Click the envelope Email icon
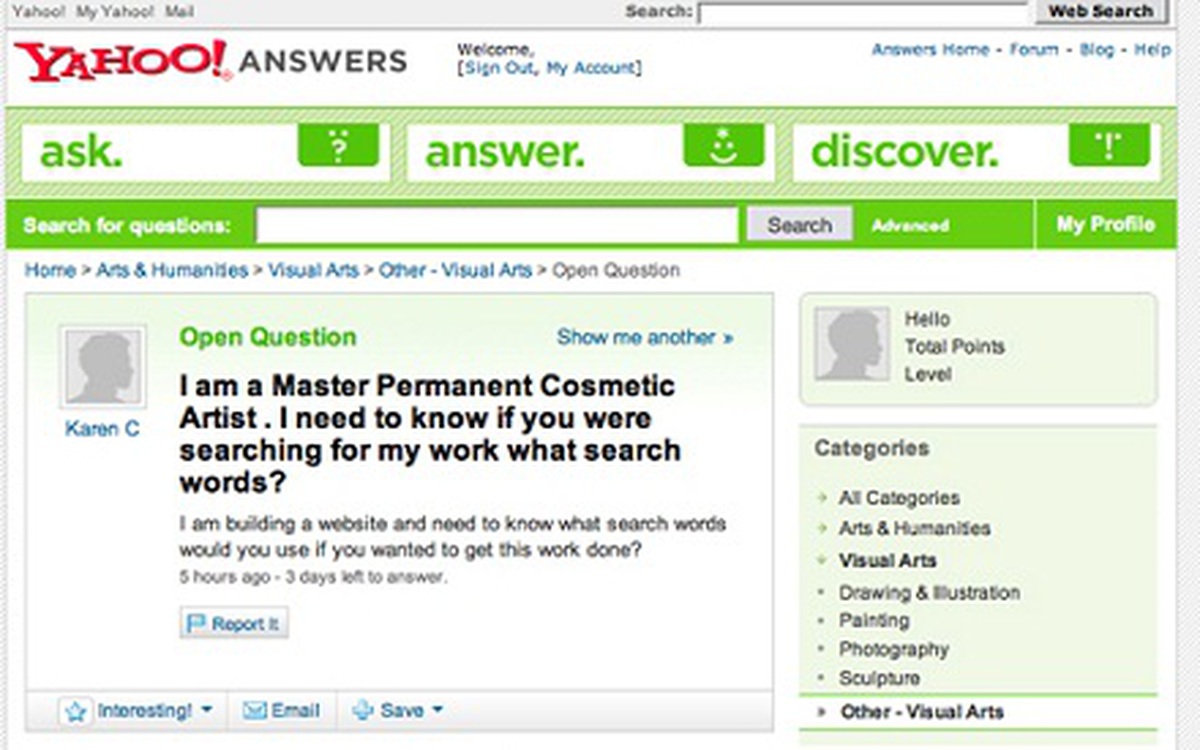Image resolution: width=1200 pixels, height=750 pixels. [256, 711]
